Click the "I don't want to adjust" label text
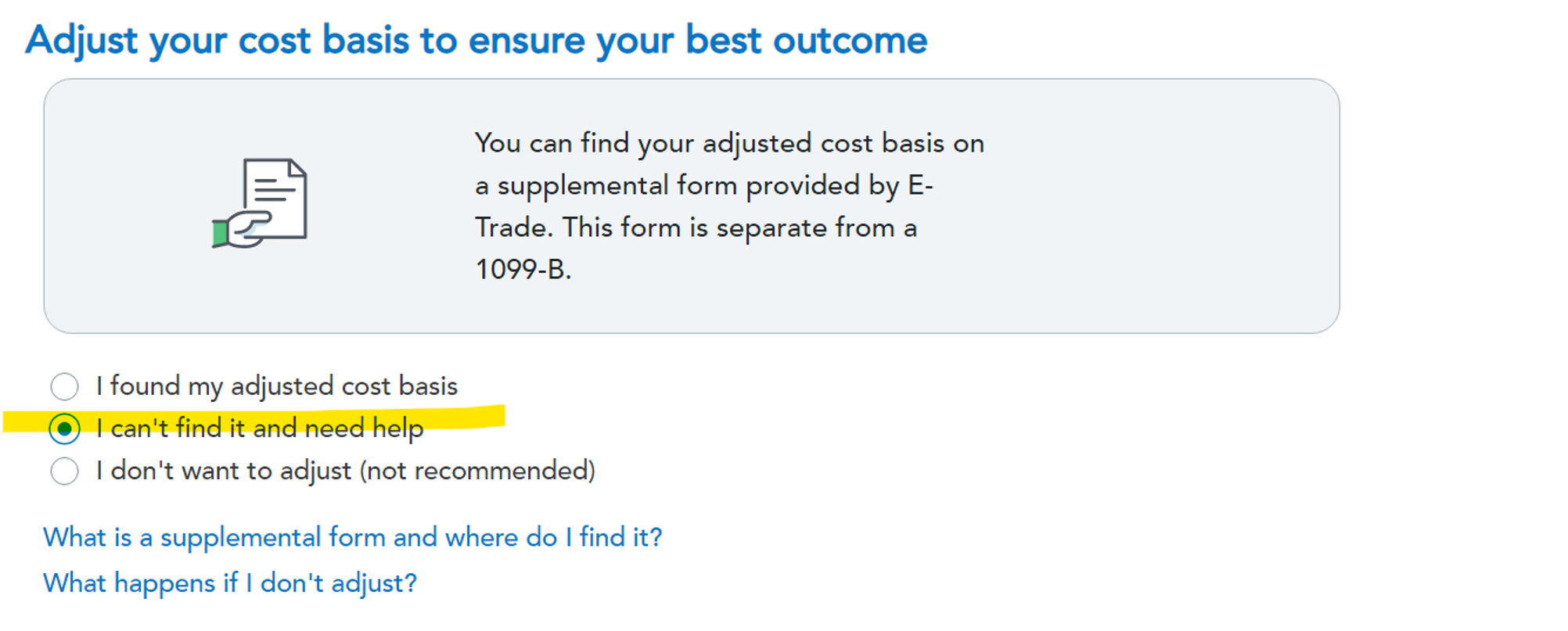This screenshot has height=631, width=1568. coord(224,471)
